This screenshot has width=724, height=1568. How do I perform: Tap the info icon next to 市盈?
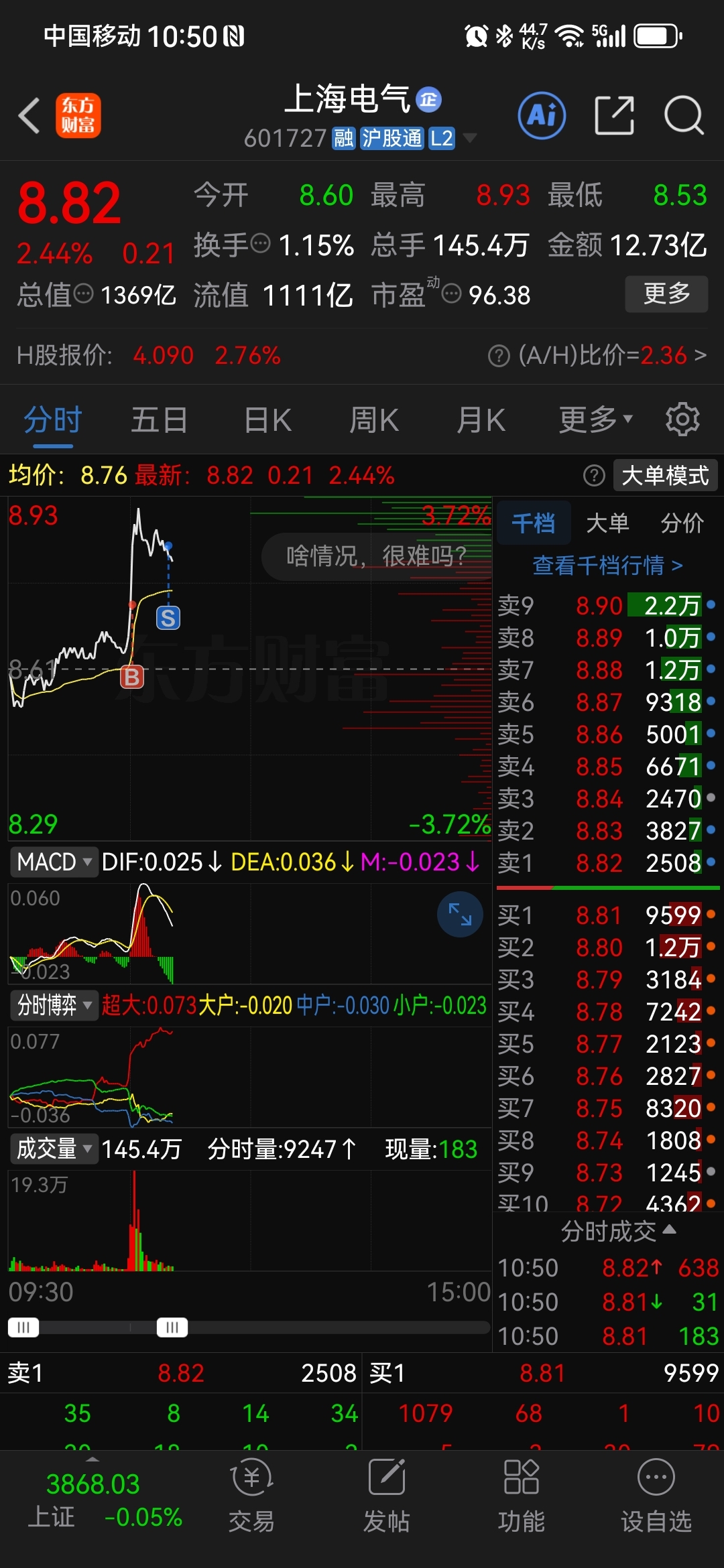(452, 293)
